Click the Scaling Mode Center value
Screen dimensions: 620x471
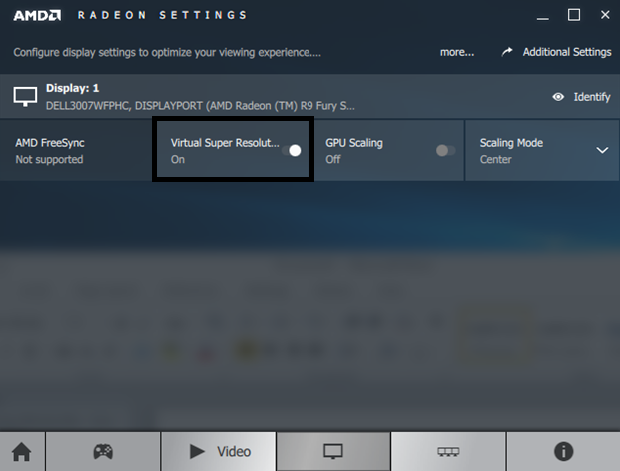point(495,159)
